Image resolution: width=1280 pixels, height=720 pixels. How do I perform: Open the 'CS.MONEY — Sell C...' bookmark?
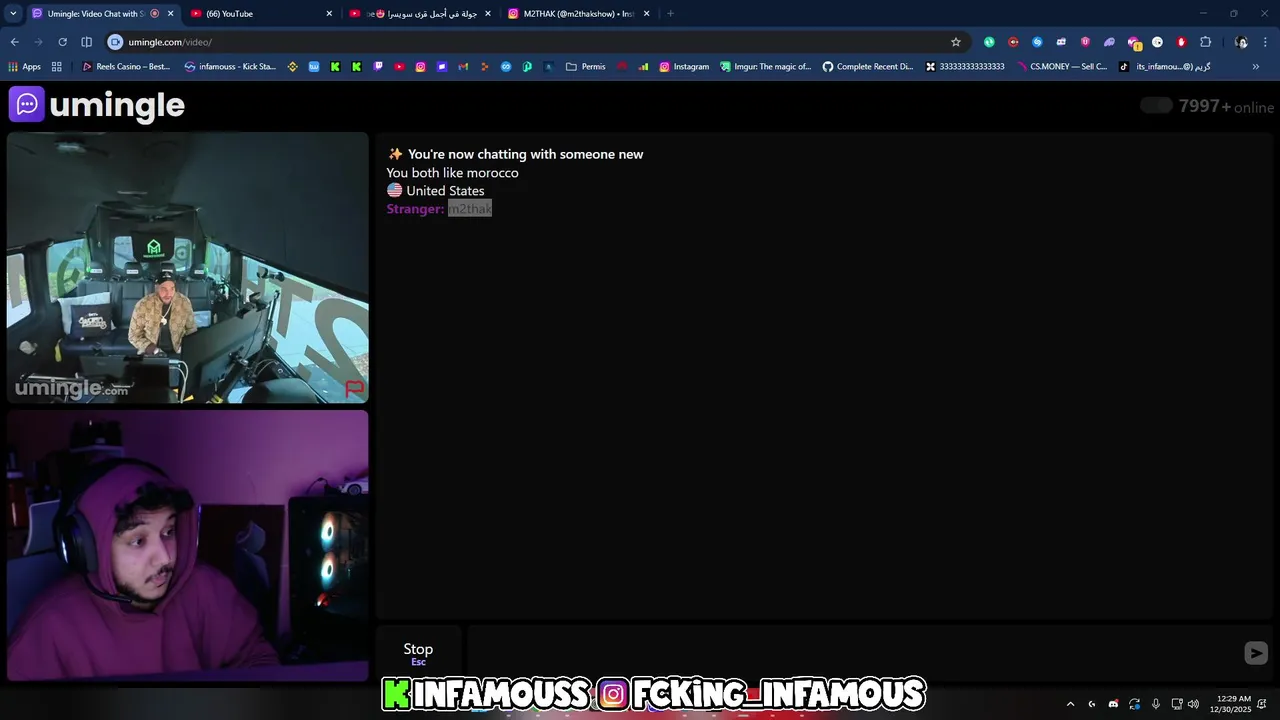[1062, 67]
